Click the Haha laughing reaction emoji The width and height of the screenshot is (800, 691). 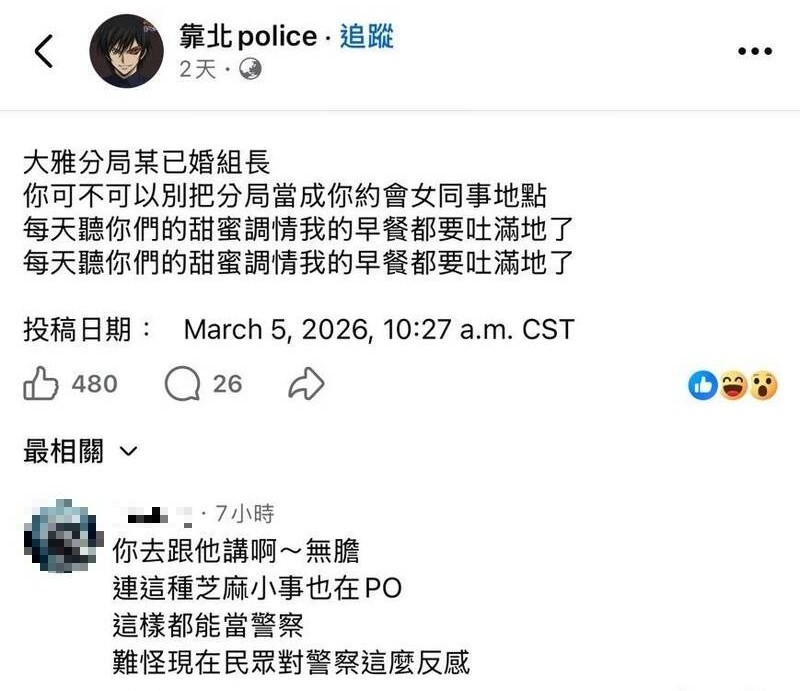coord(733,384)
